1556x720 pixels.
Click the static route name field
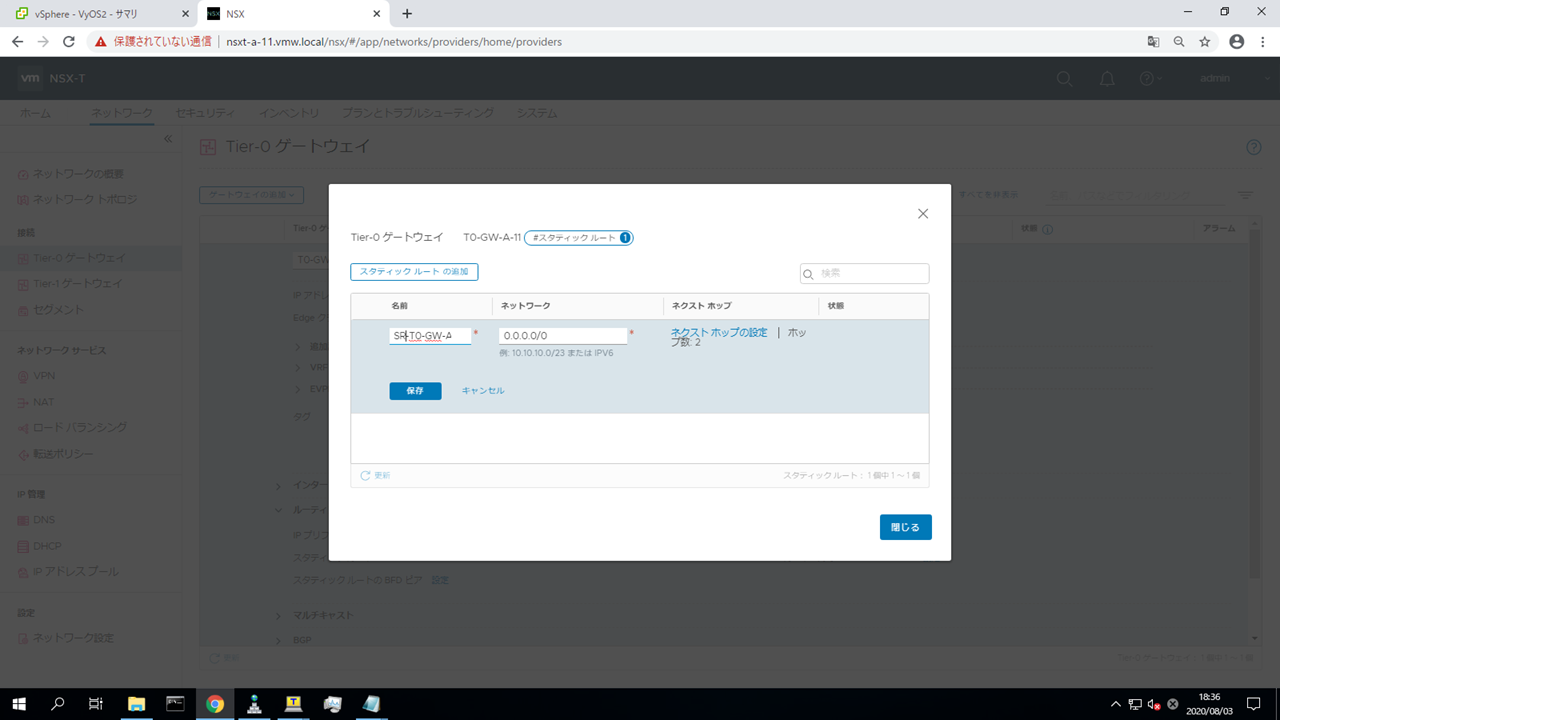tap(430, 336)
